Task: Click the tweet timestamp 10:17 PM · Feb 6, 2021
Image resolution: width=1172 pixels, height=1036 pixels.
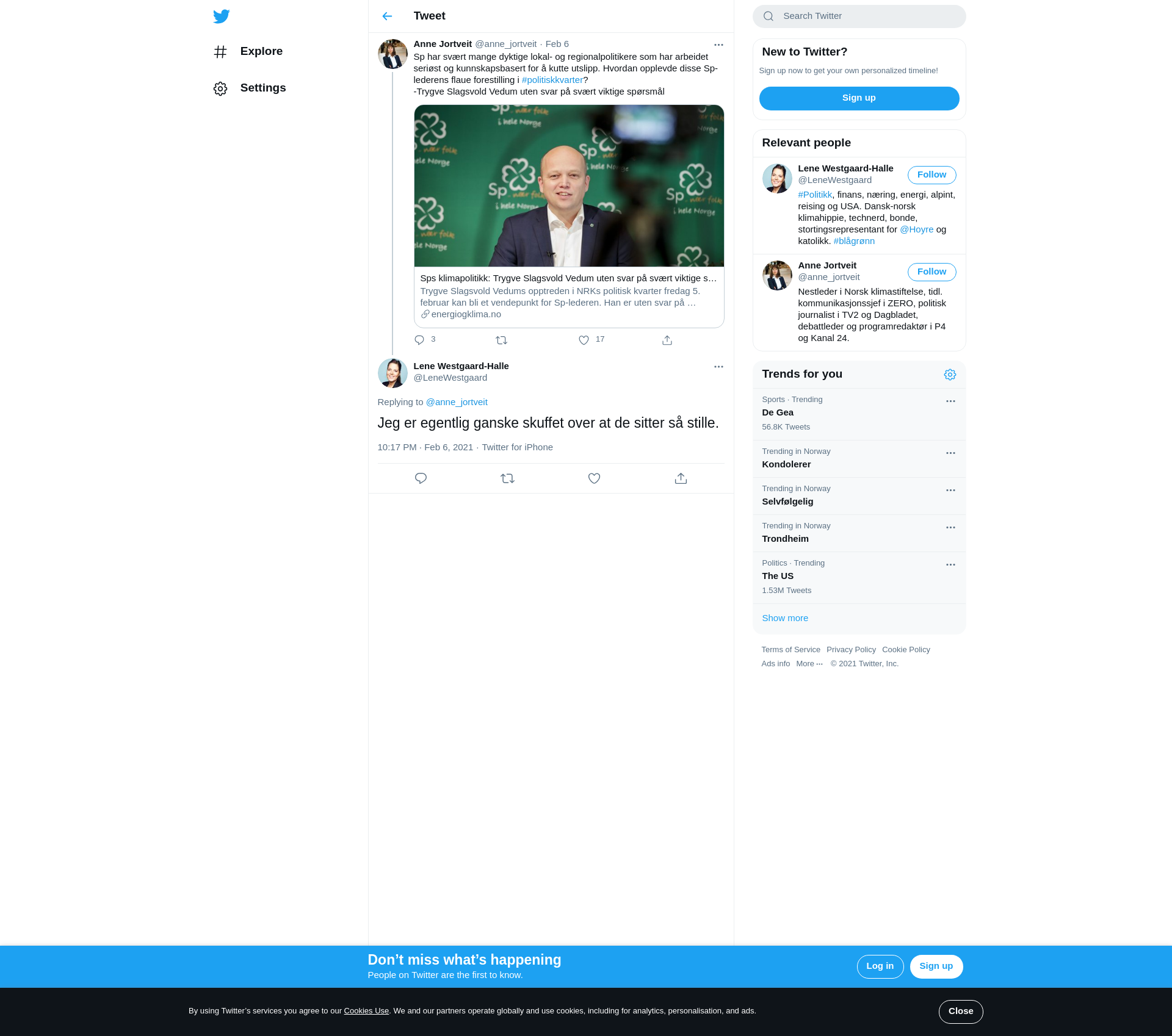Action: click(x=425, y=447)
